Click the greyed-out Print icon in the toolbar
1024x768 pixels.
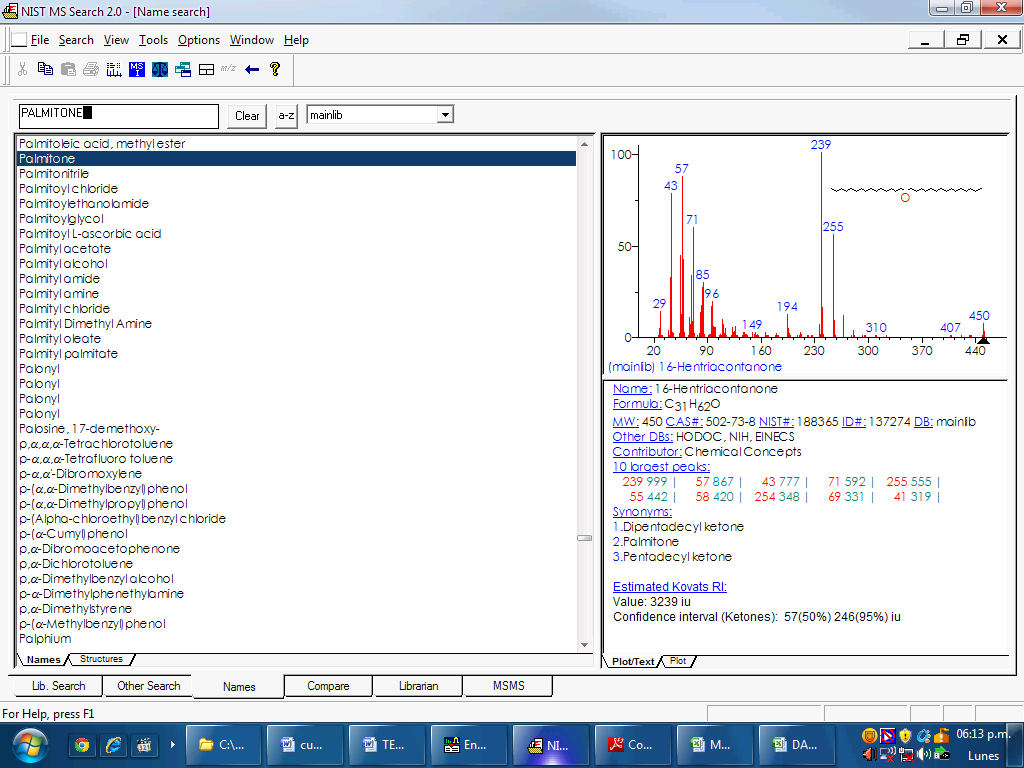click(x=91, y=69)
